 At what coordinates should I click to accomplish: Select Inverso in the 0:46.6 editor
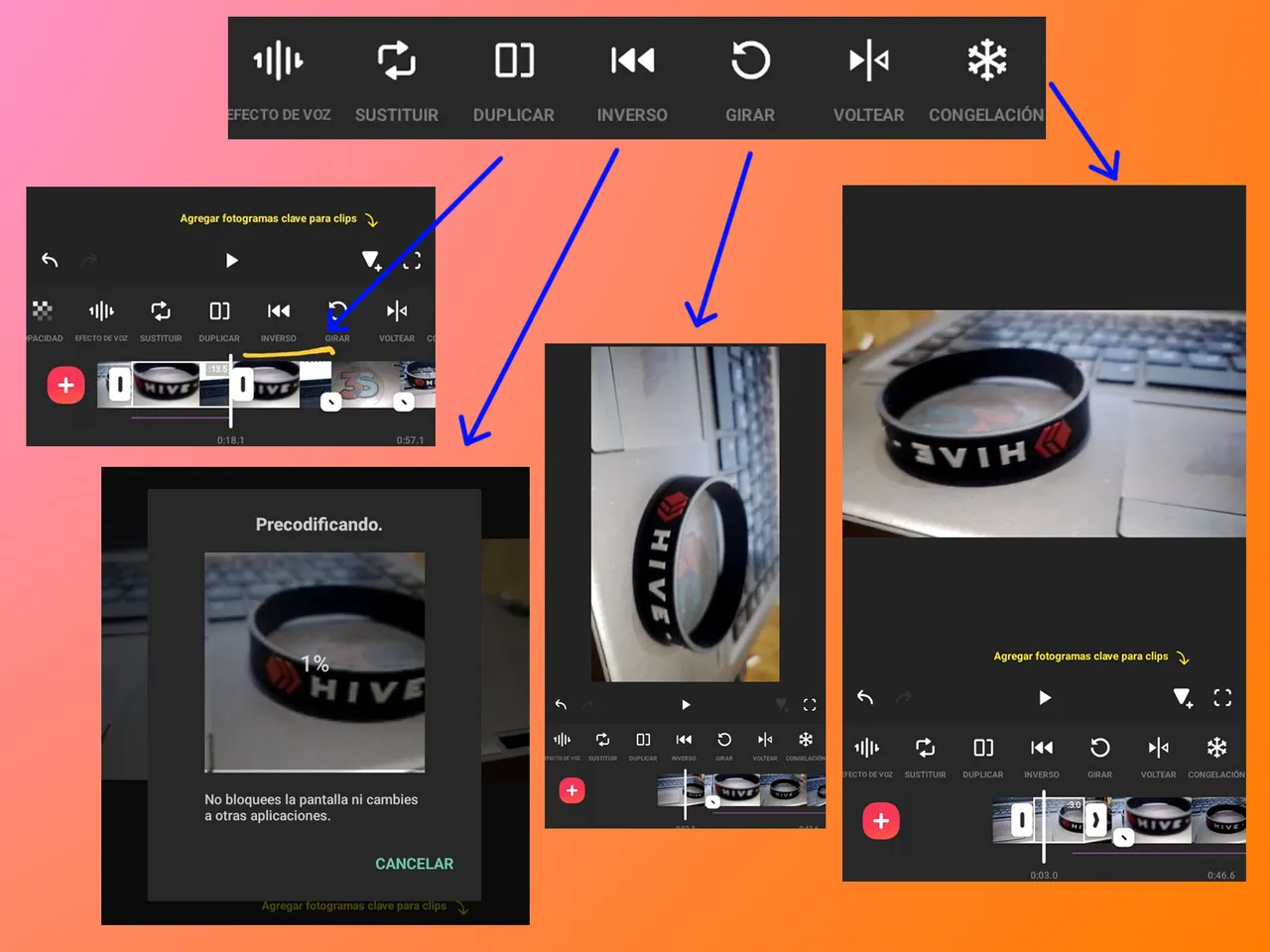1042,757
